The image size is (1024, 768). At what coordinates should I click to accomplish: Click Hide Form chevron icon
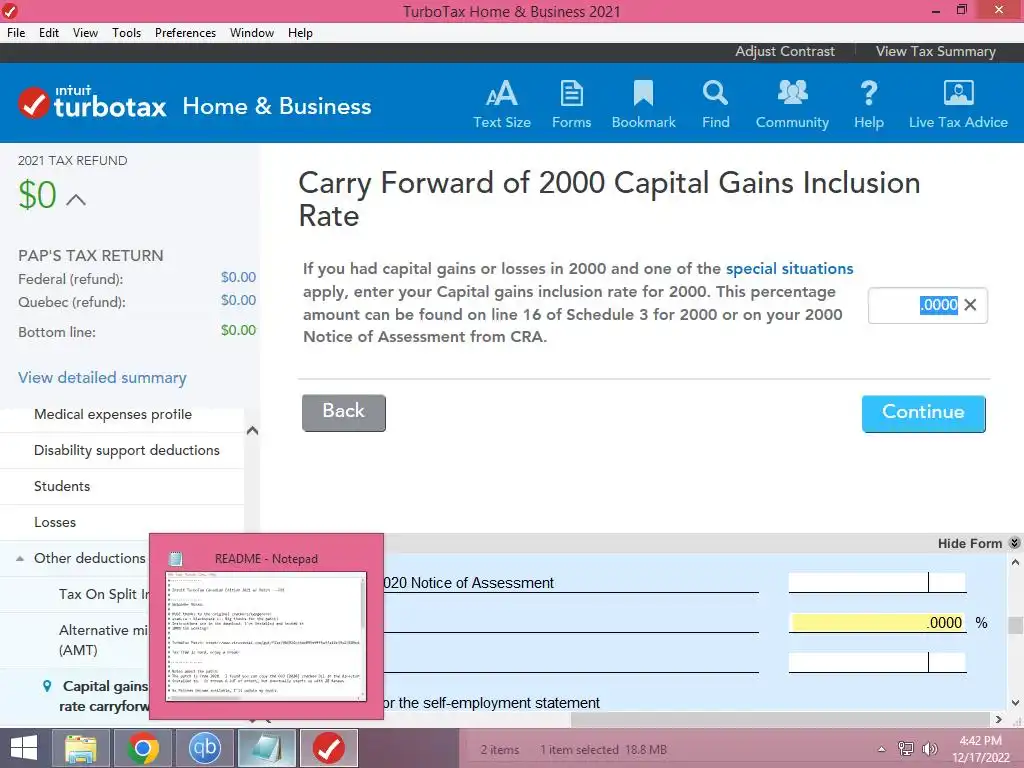pyautogui.click(x=1014, y=543)
